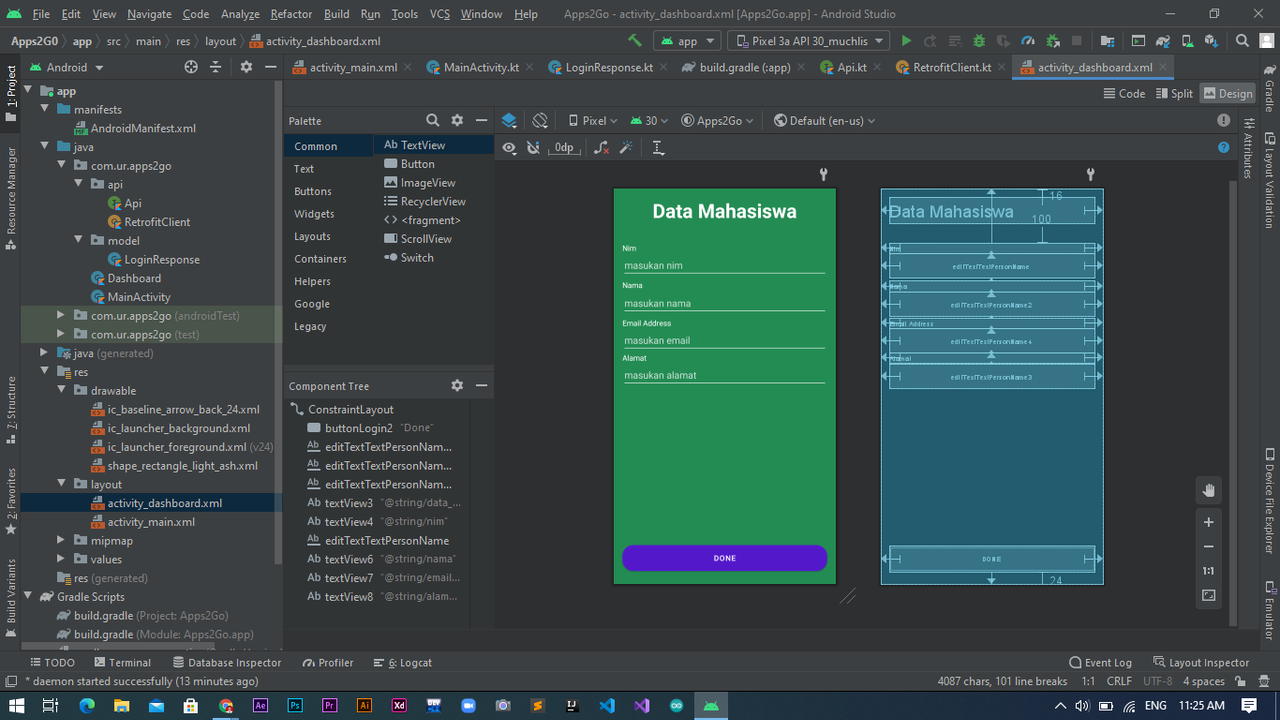
Task: Click the Clear Constraints icon in the design toolbar
Action: coord(601,148)
